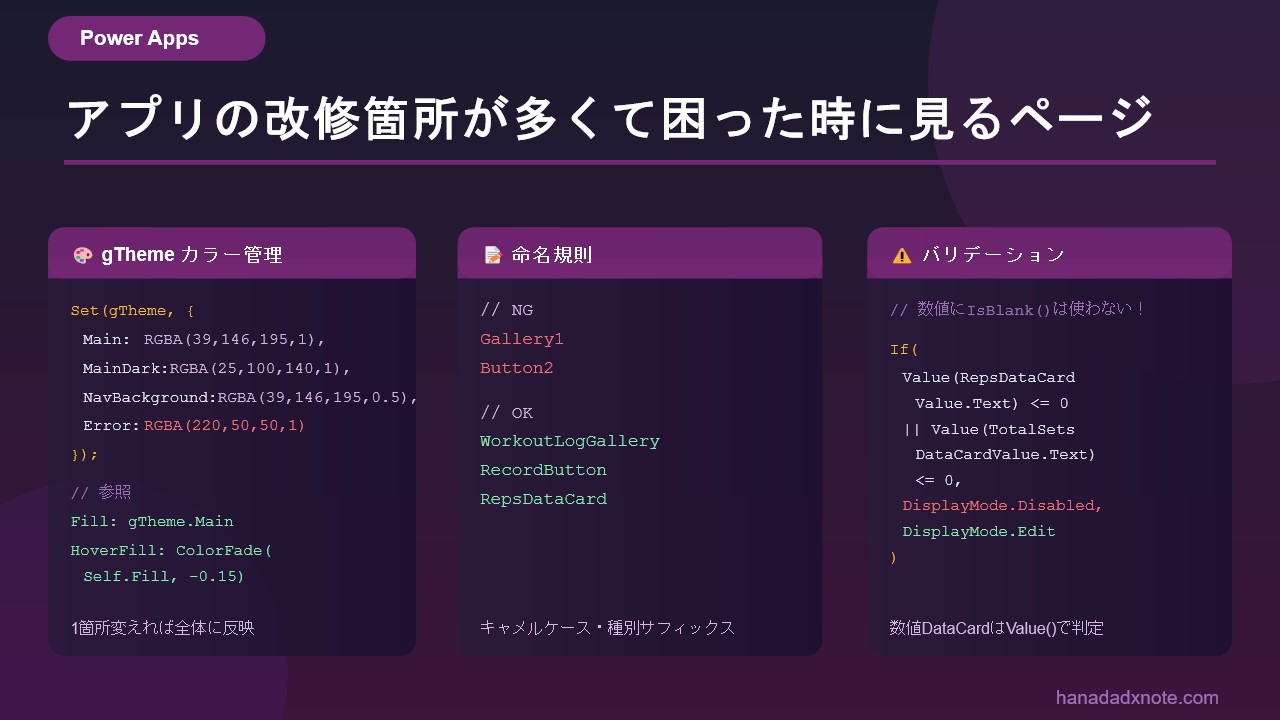The image size is (1280, 720).
Task: Click the code line Set(gTheme, {
Action: click(133, 311)
